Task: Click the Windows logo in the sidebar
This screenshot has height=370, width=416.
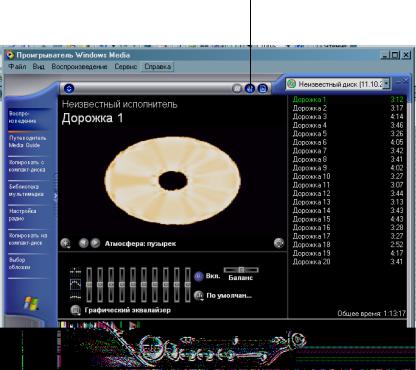Action: coord(31,304)
